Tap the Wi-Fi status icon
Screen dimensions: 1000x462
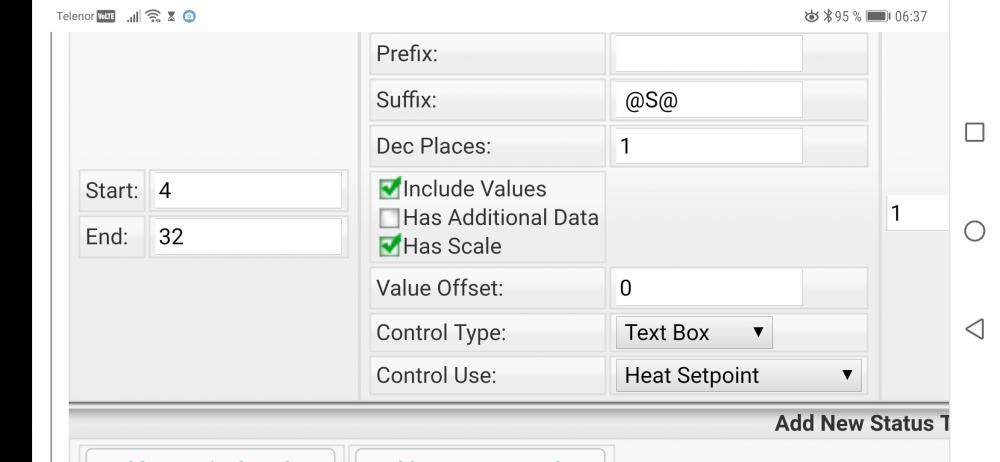point(154,16)
